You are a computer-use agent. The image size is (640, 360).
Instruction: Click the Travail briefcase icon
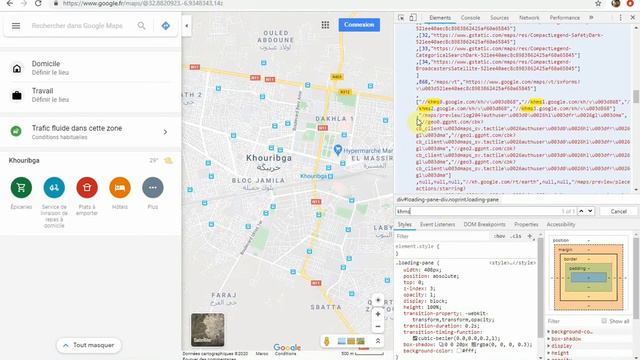[17, 96]
